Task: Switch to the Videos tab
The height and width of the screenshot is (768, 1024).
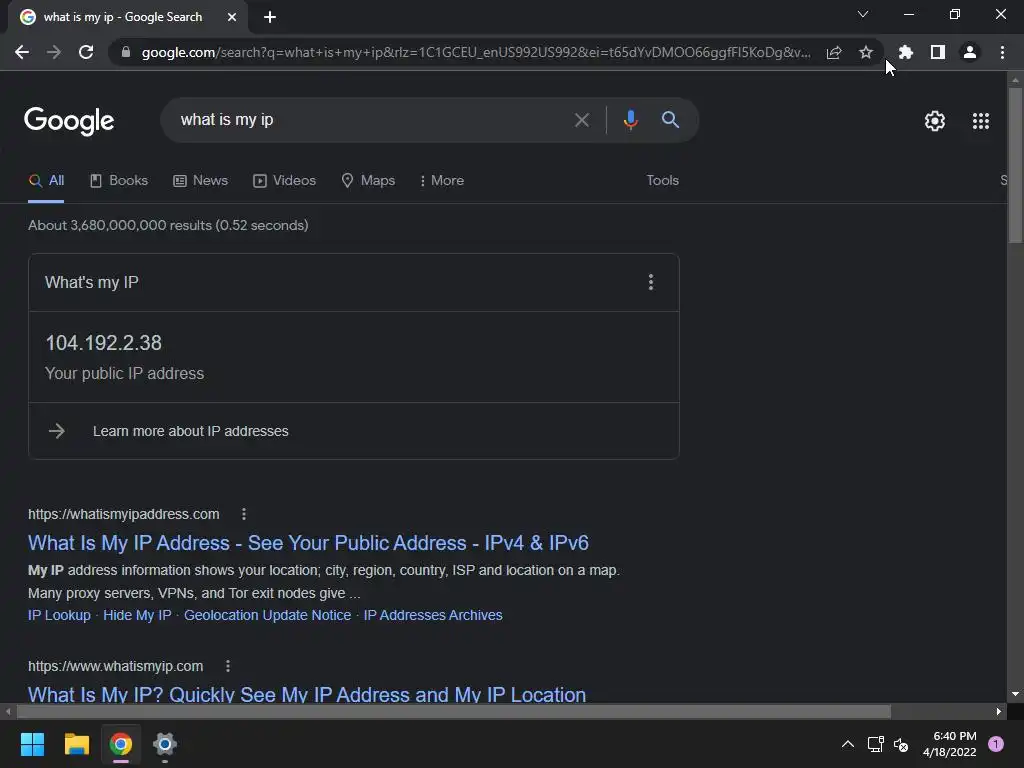Action: (x=284, y=181)
